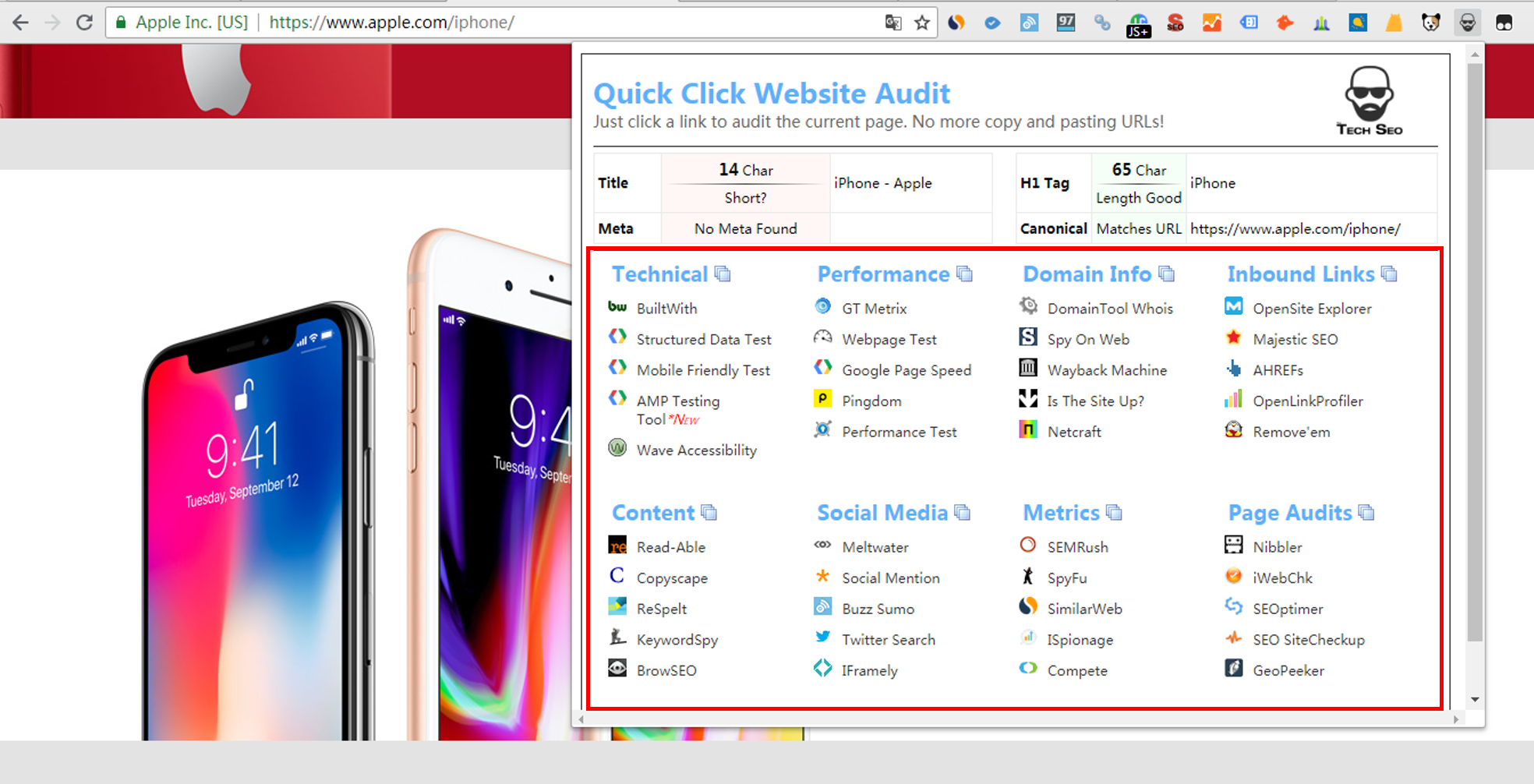Click the open-all icon beside Social Media
Screen dimensions: 1534x784
(963, 513)
